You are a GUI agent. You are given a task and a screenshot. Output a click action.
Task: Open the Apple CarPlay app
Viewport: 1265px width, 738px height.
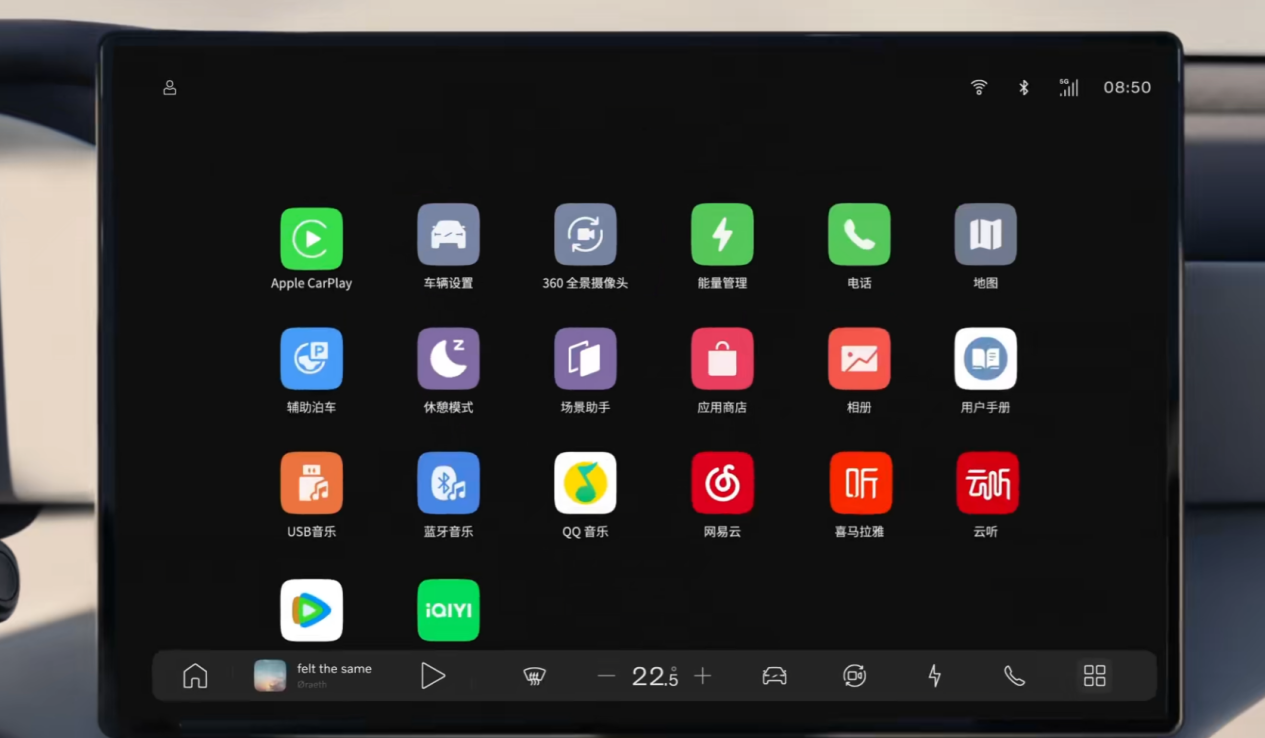pos(311,238)
